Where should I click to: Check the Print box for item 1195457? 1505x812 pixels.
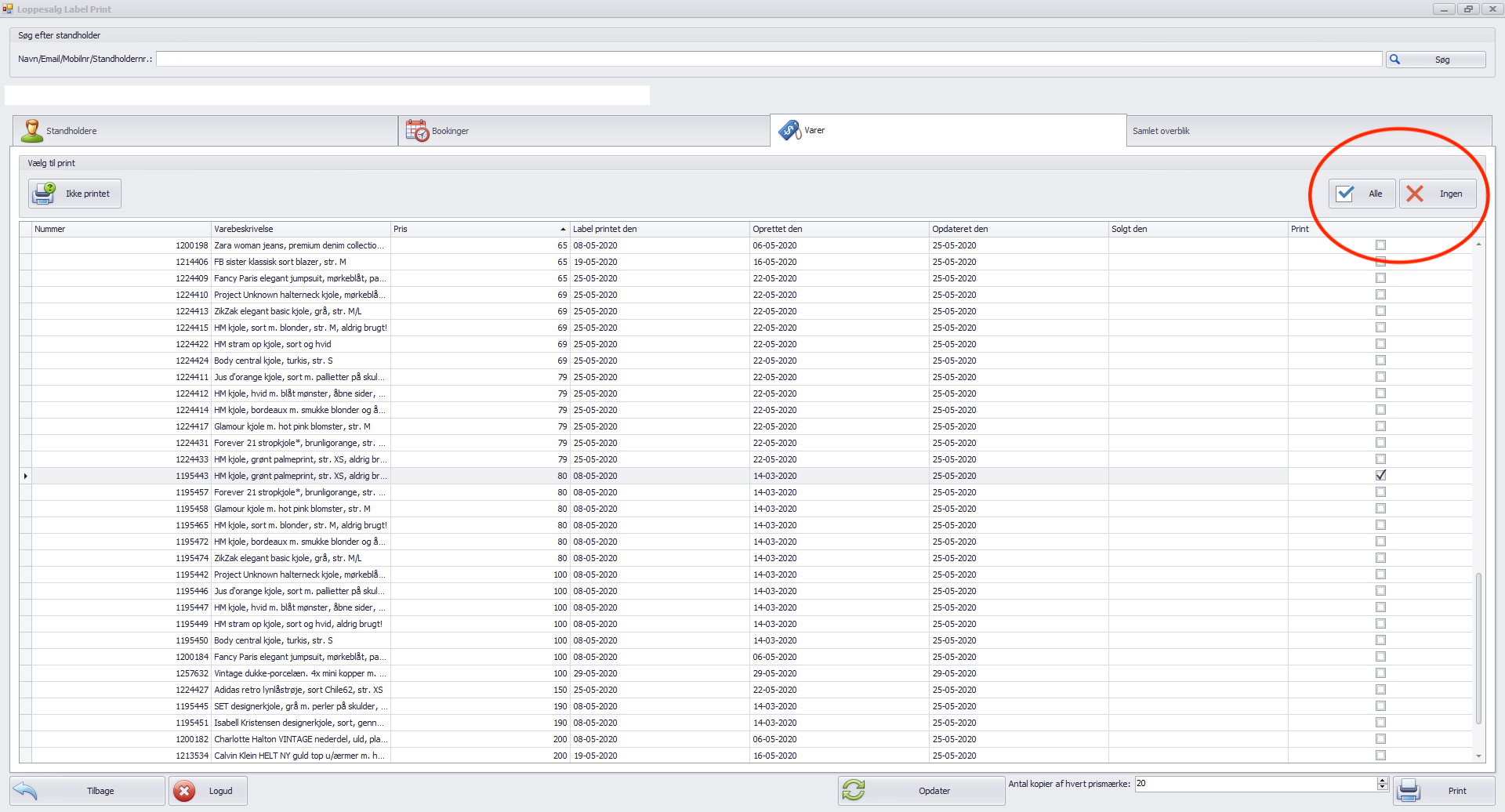(1381, 492)
